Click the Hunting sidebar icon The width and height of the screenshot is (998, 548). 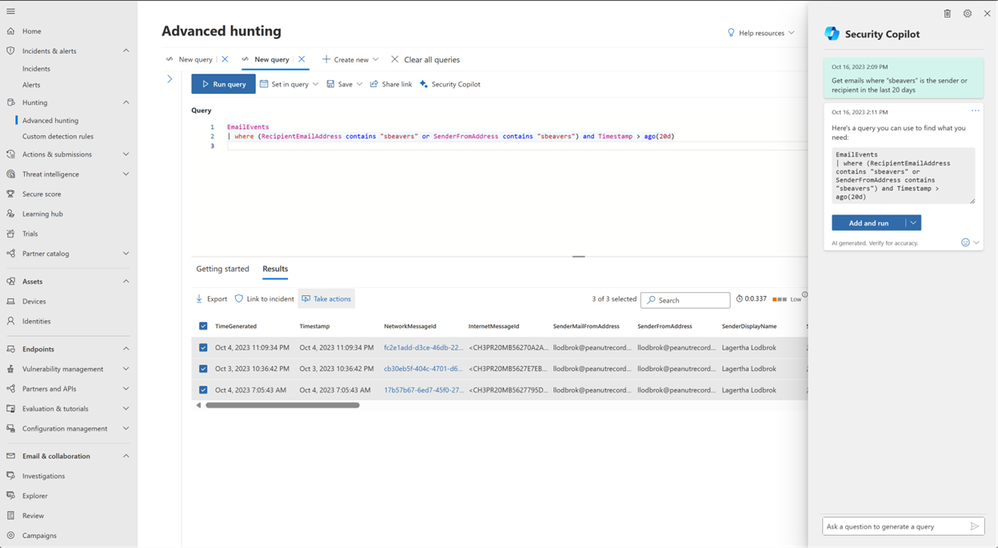tap(10, 102)
